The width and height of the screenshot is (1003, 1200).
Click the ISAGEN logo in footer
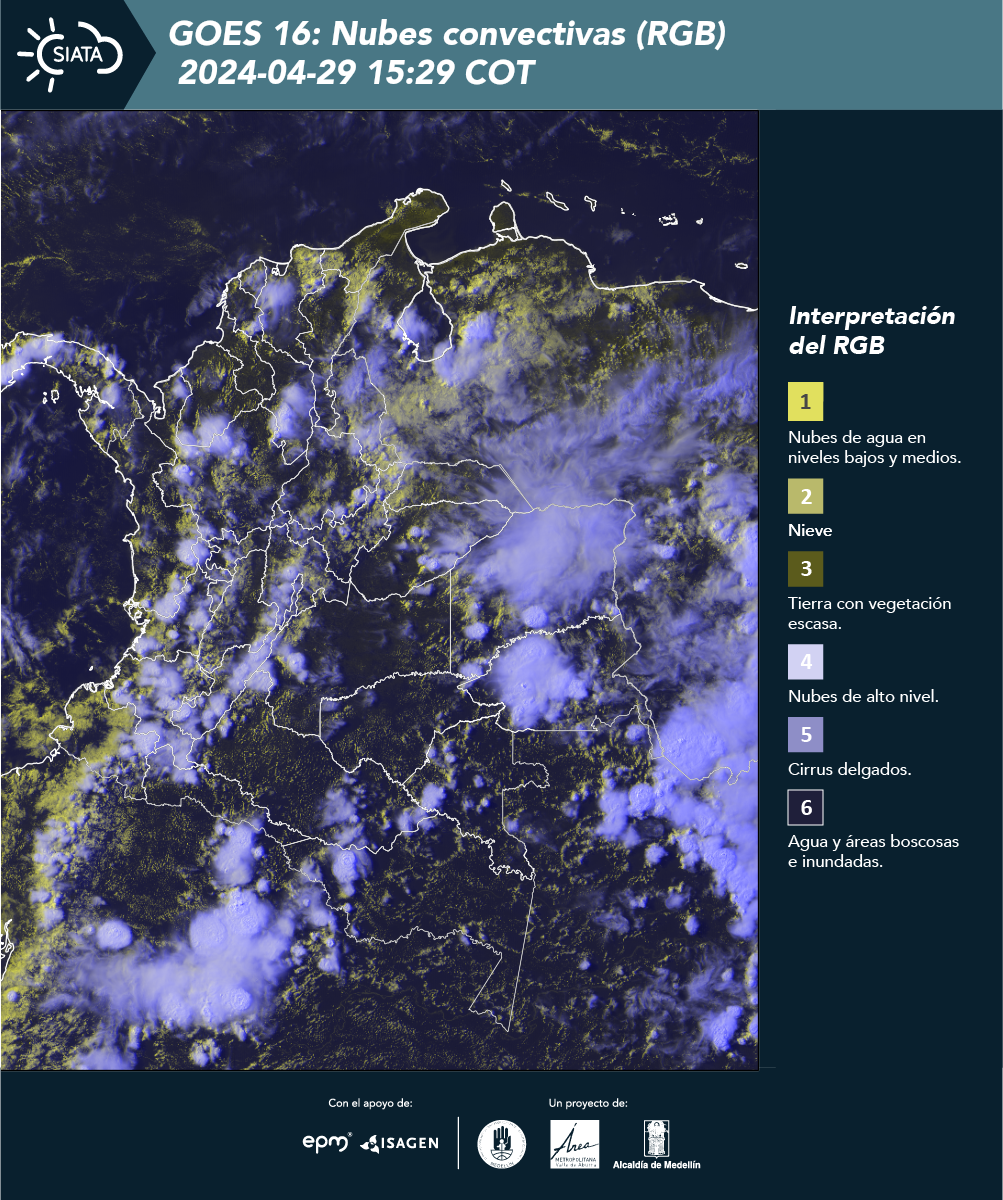click(400, 1143)
